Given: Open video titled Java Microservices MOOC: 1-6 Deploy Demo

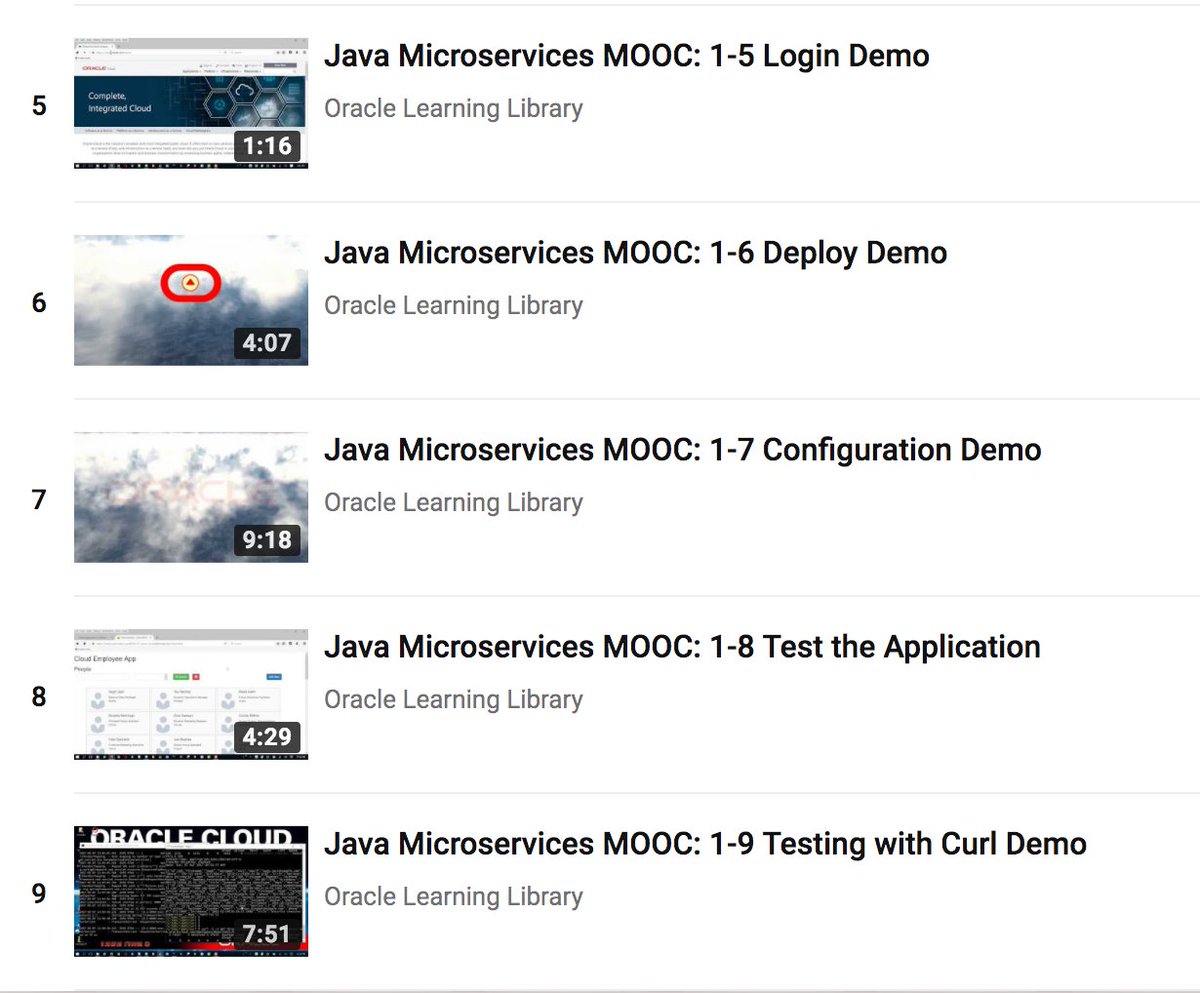Looking at the screenshot, I should [x=634, y=253].
